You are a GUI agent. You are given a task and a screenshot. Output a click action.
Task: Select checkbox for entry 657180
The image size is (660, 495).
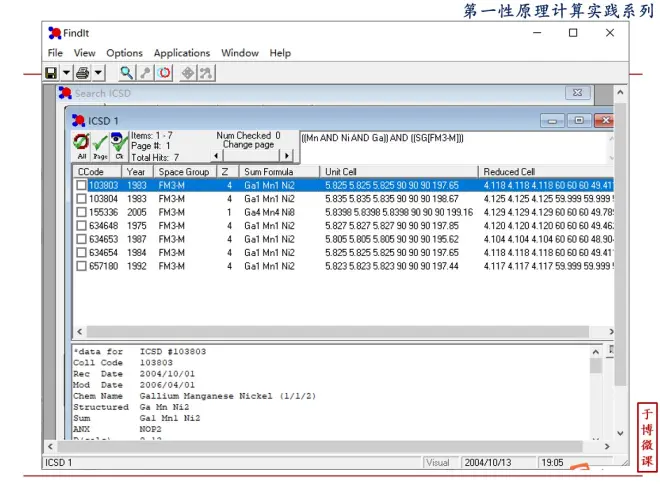pos(82,266)
